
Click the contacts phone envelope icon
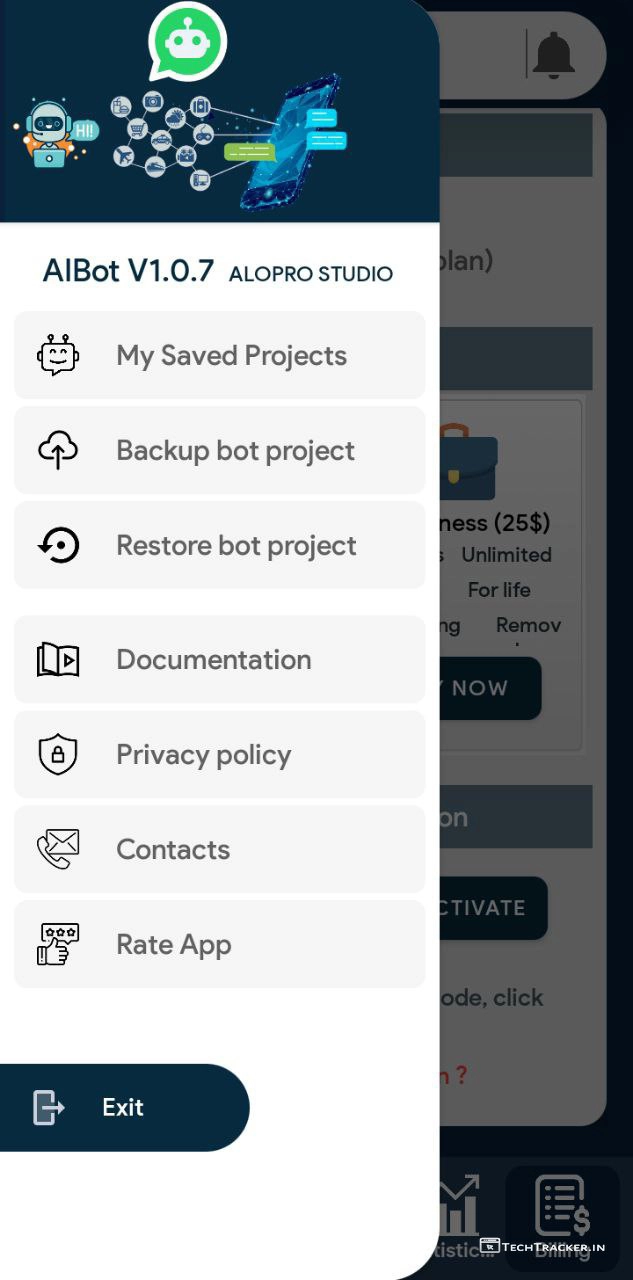[58, 850]
